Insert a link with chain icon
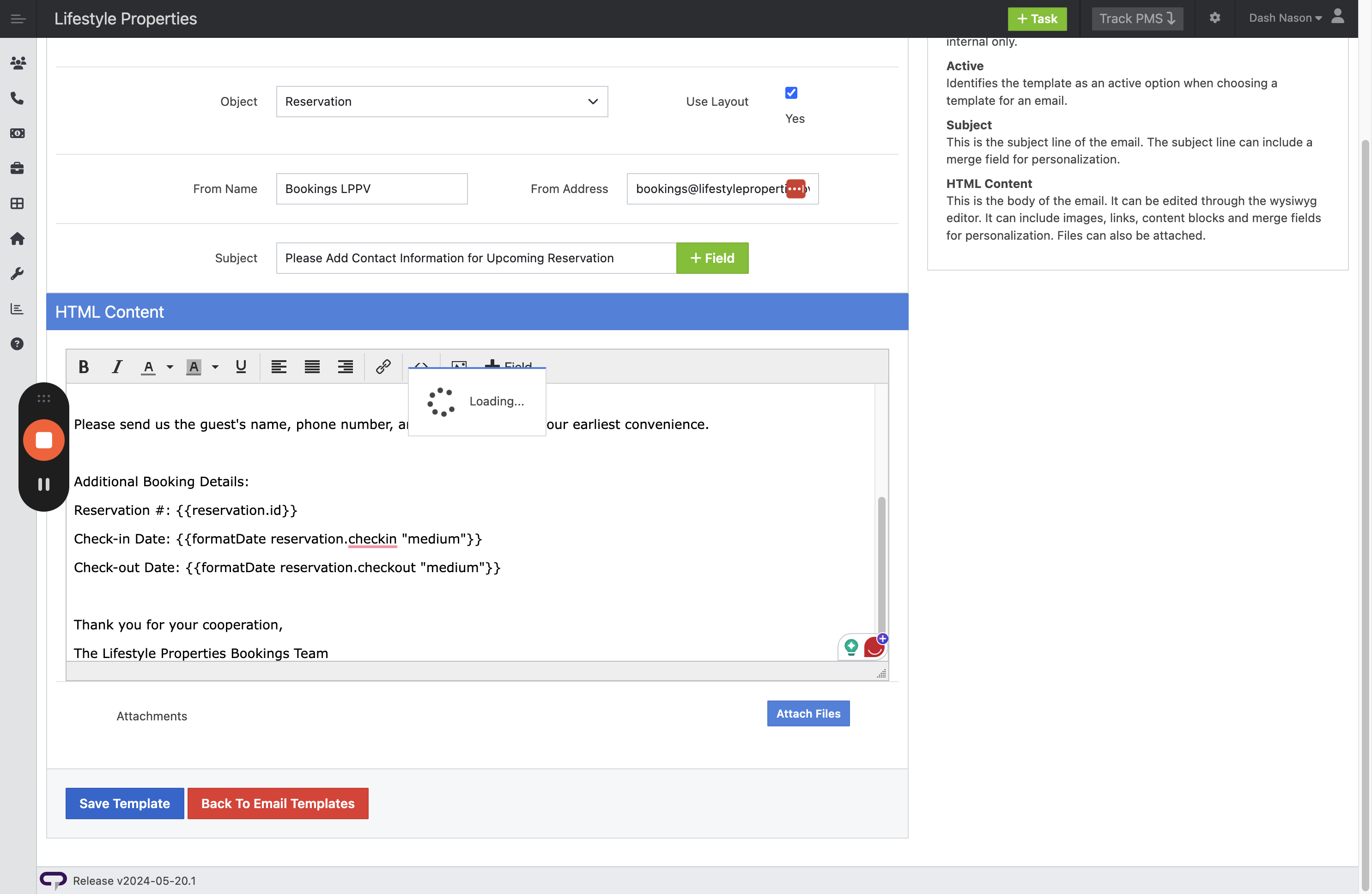The image size is (1372, 894). pyautogui.click(x=383, y=367)
